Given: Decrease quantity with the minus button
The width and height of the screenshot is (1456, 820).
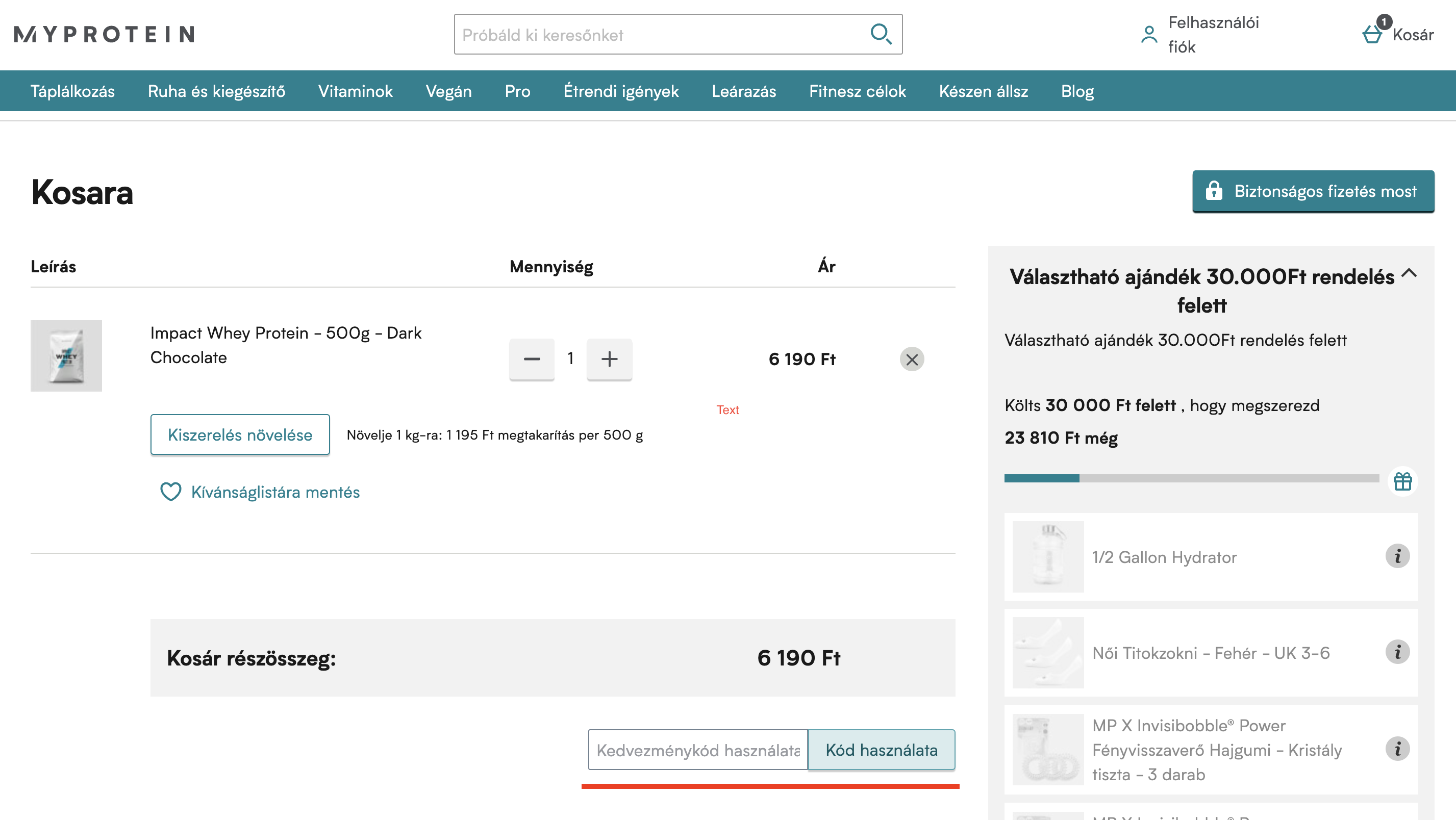Looking at the screenshot, I should point(531,359).
